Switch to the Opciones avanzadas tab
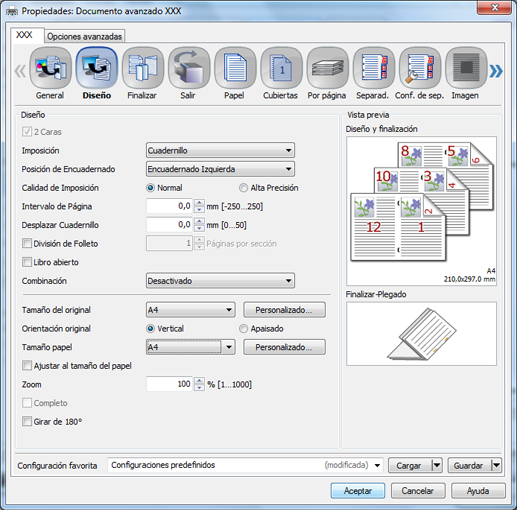The height and width of the screenshot is (510, 517). [x=84, y=36]
